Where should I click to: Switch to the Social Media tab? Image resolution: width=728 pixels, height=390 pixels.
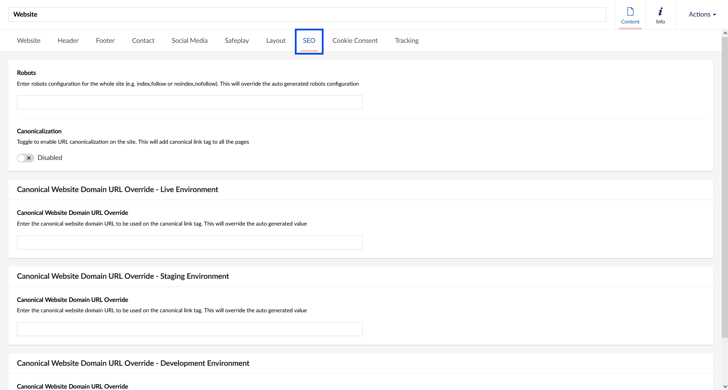pos(189,41)
